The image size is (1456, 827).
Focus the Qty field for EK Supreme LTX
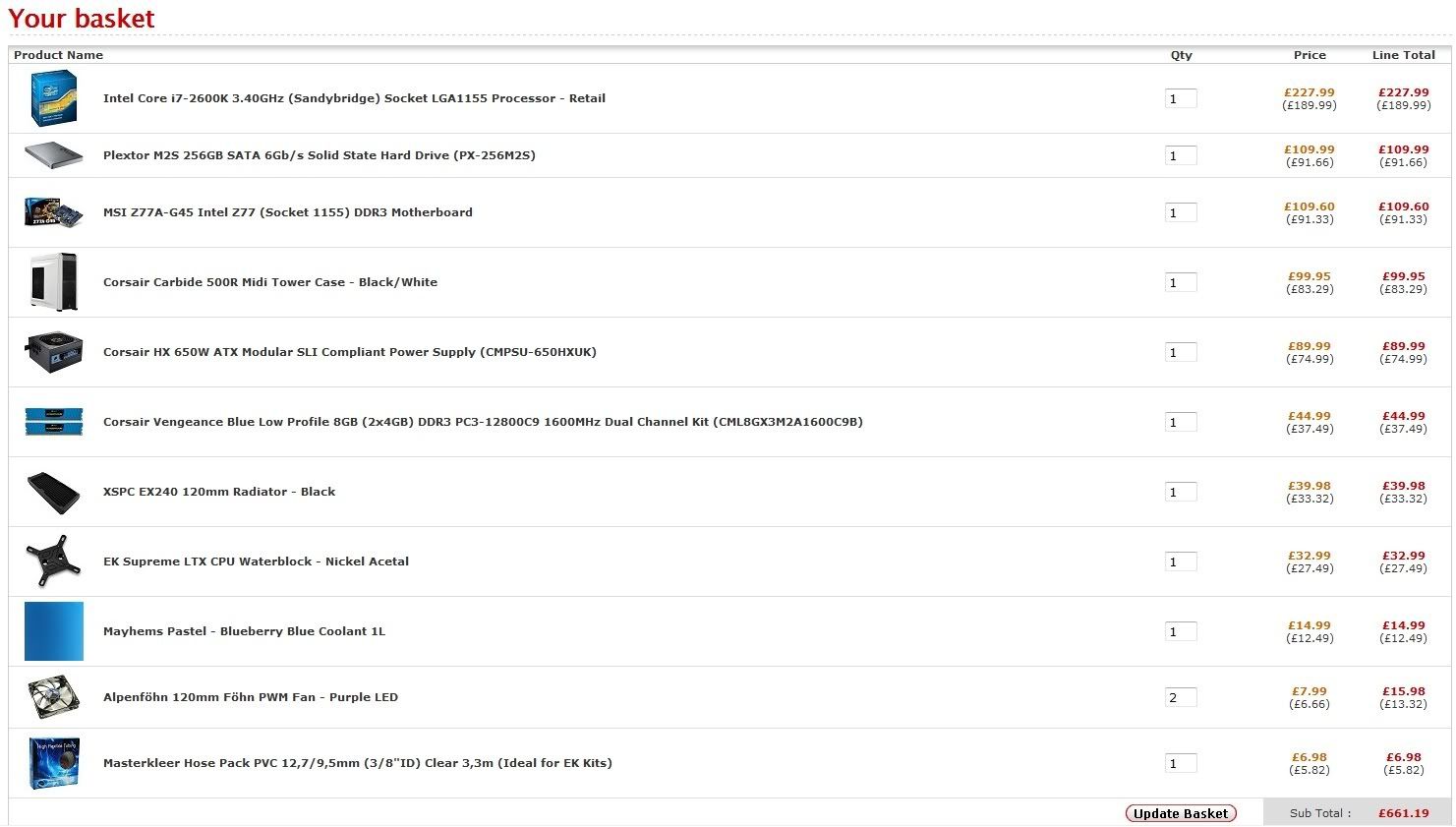pyautogui.click(x=1181, y=561)
